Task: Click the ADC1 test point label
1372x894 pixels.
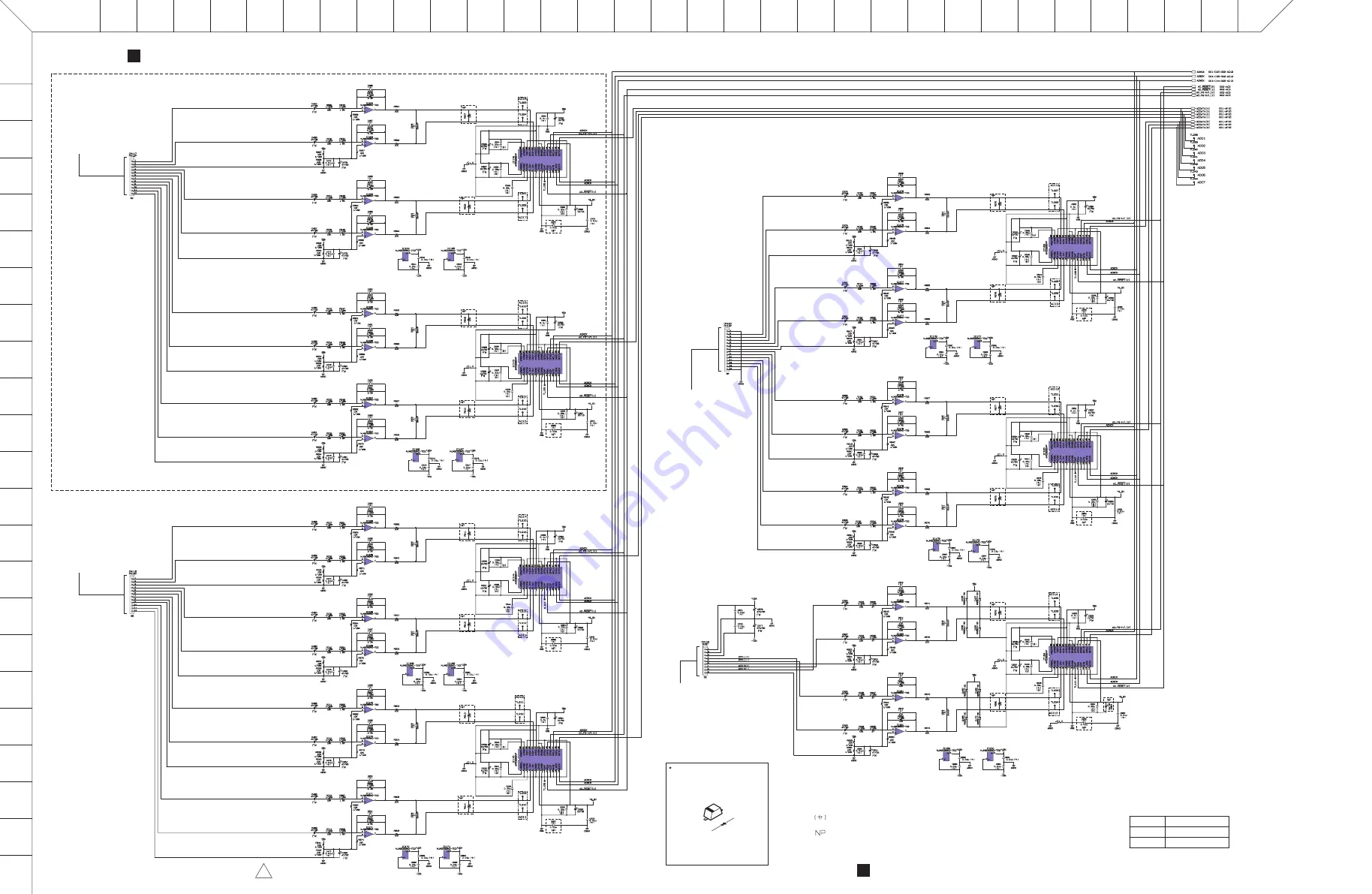Action: pyautogui.click(x=1201, y=138)
